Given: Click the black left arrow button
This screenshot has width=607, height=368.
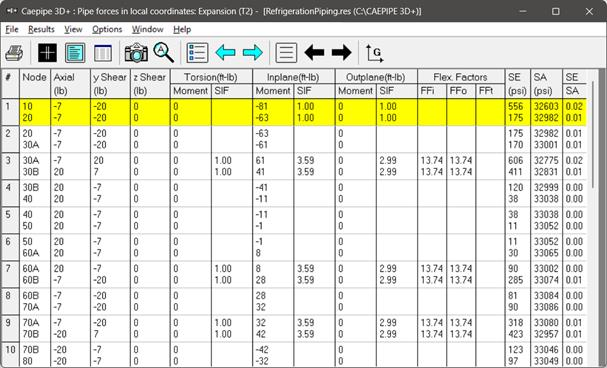Looking at the screenshot, I should point(314,53).
